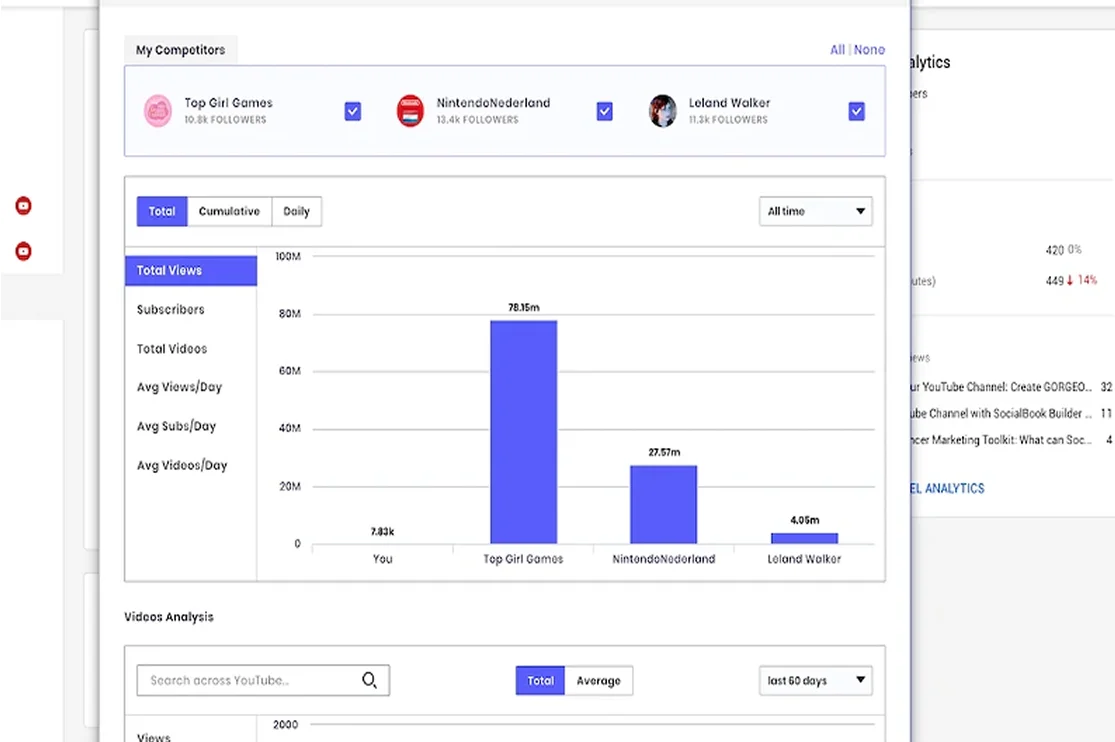Uncheck the Leland Walker competitor checkbox
This screenshot has height=742, width=1115.
(857, 111)
